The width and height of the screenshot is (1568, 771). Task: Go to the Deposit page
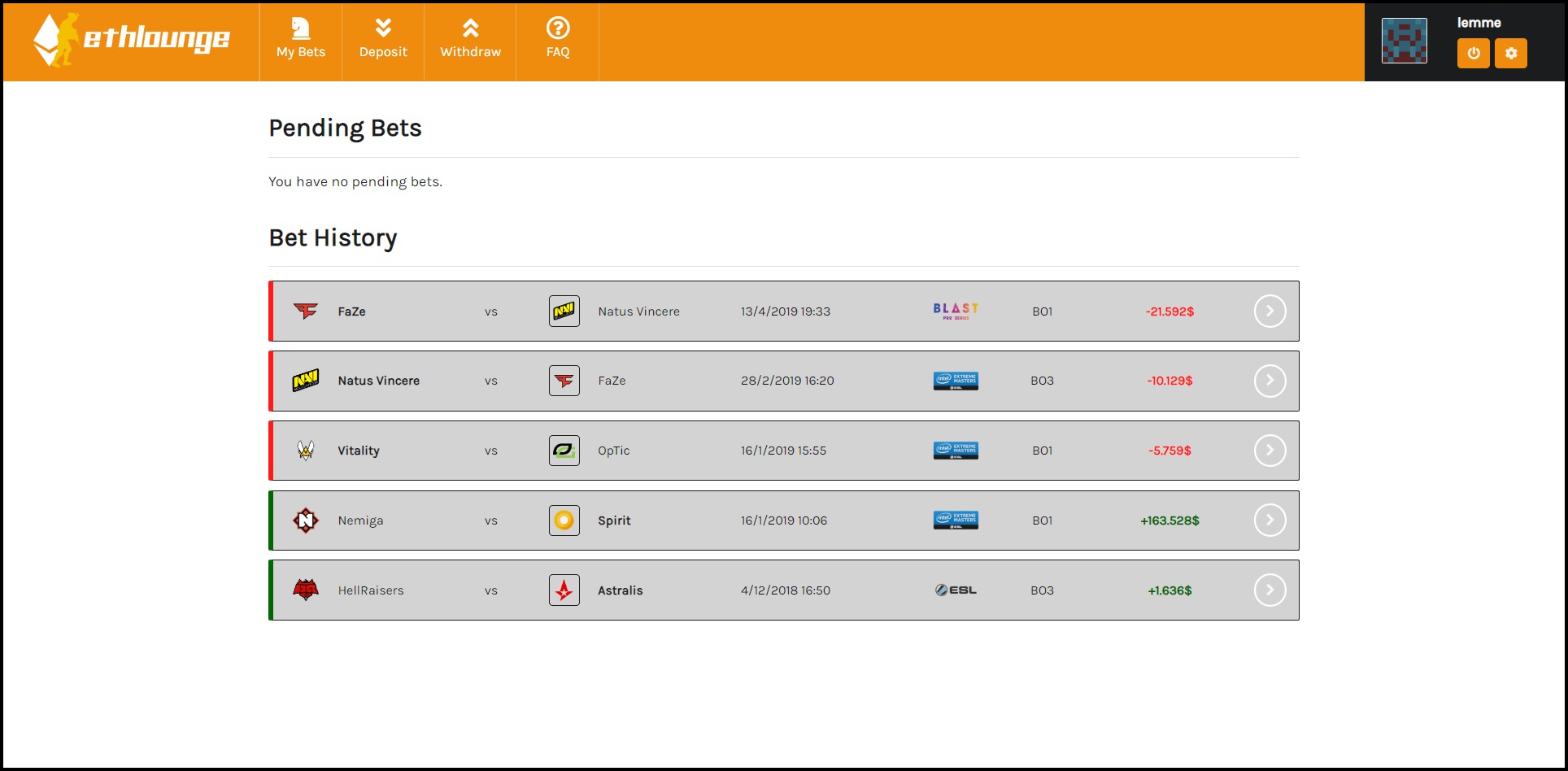[x=383, y=41]
